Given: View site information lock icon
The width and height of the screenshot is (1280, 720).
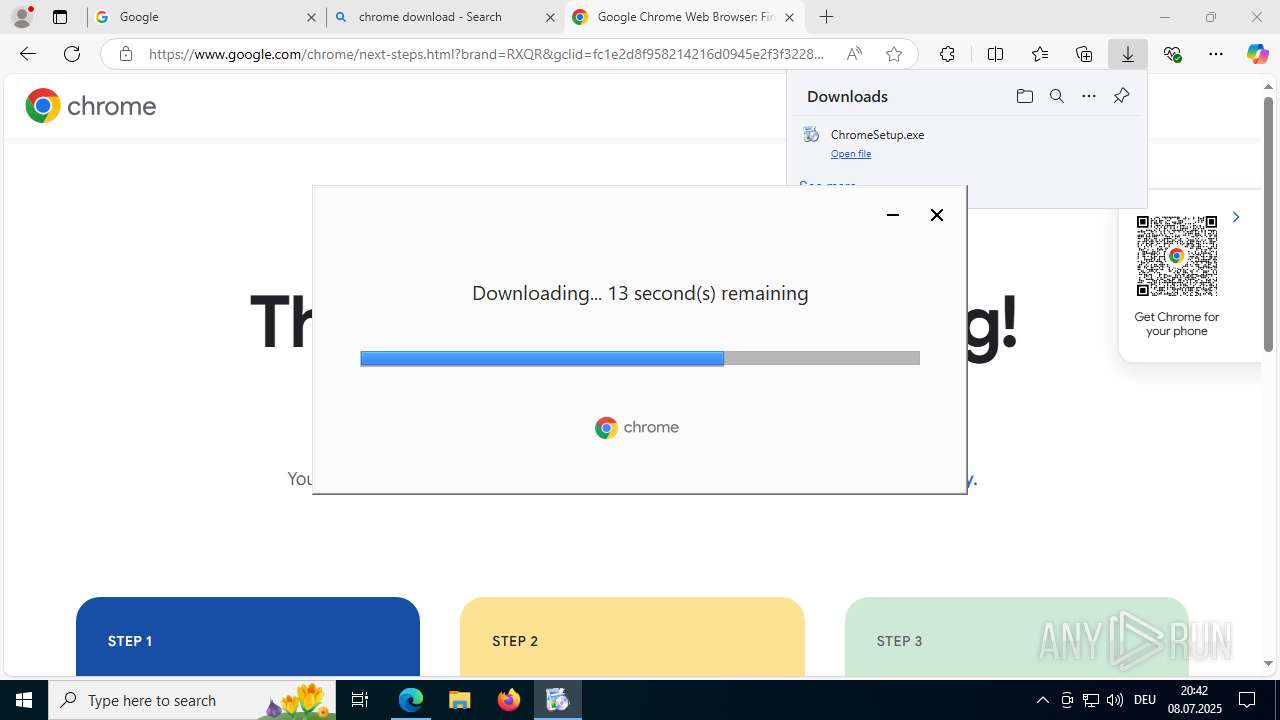Looking at the screenshot, I should pos(125,54).
